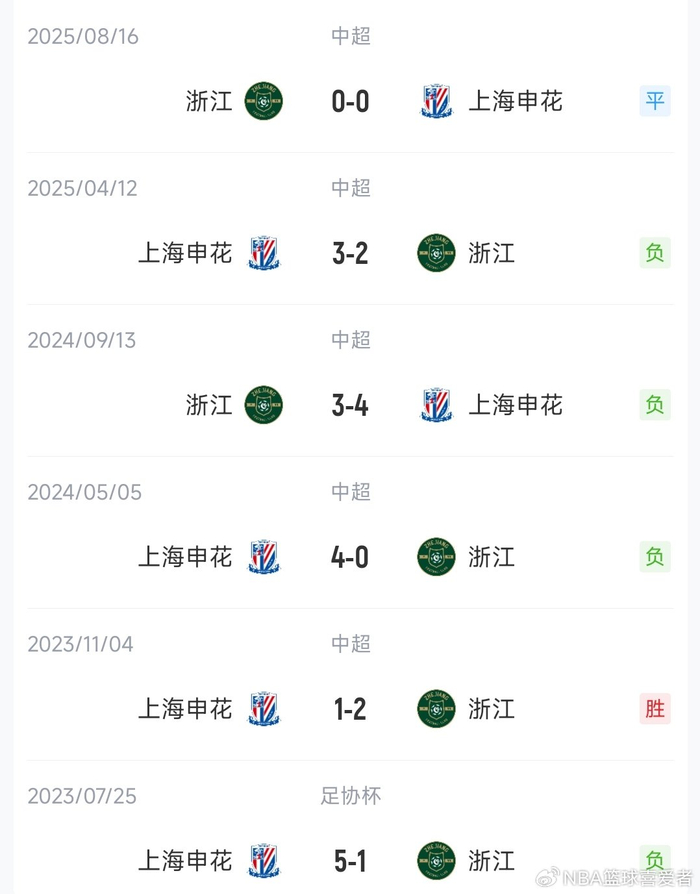Click the 2024/05/05 match date
This screenshot has width=700, height=894.
pyautogui.click(x=85, y=492)
